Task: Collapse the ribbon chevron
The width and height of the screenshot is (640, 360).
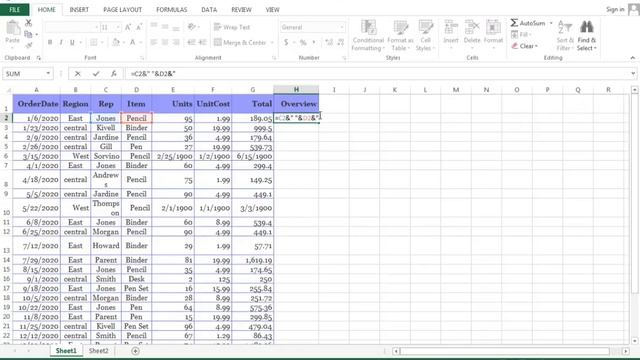Action: point(633,58)
